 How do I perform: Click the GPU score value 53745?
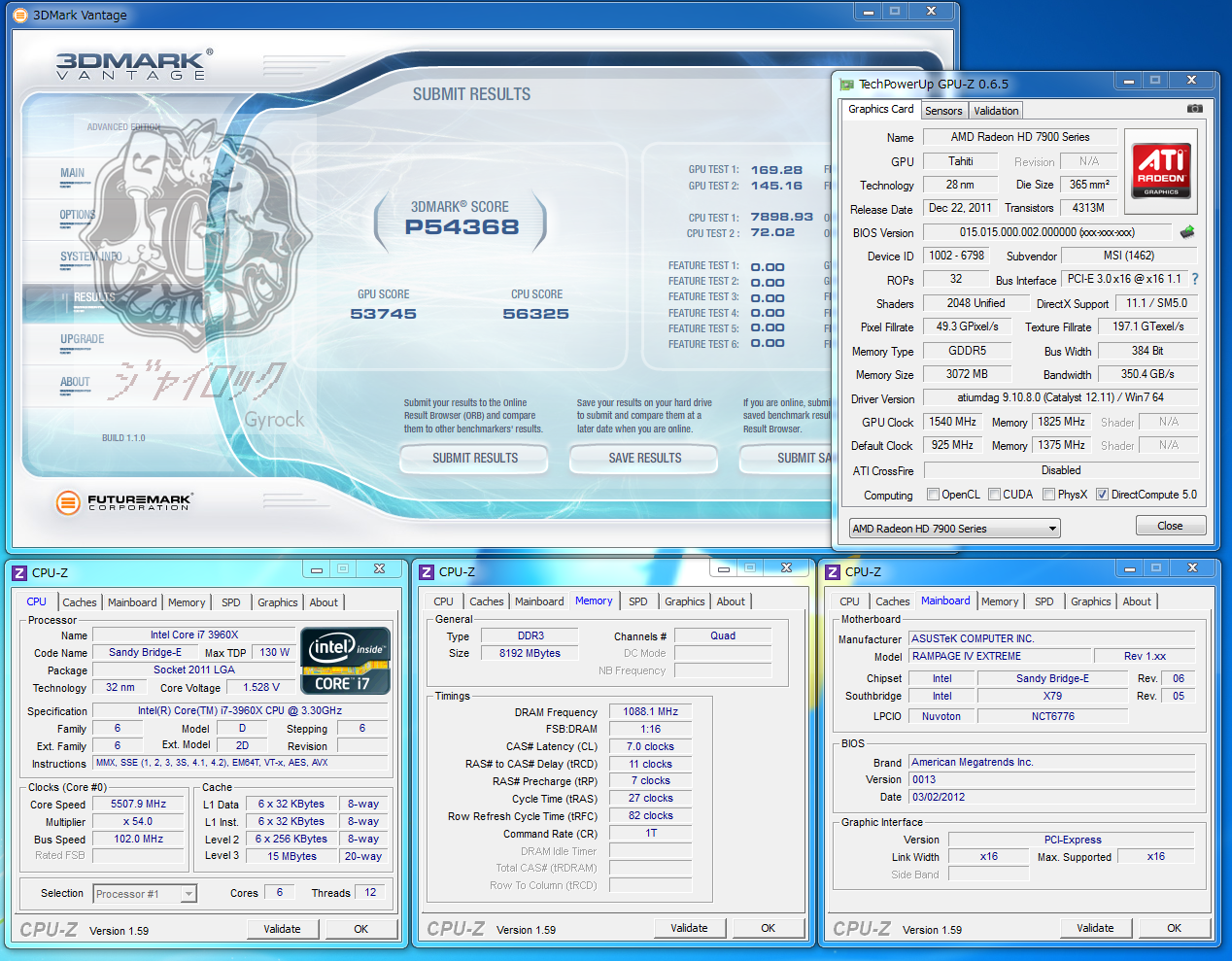pos(384,314)
